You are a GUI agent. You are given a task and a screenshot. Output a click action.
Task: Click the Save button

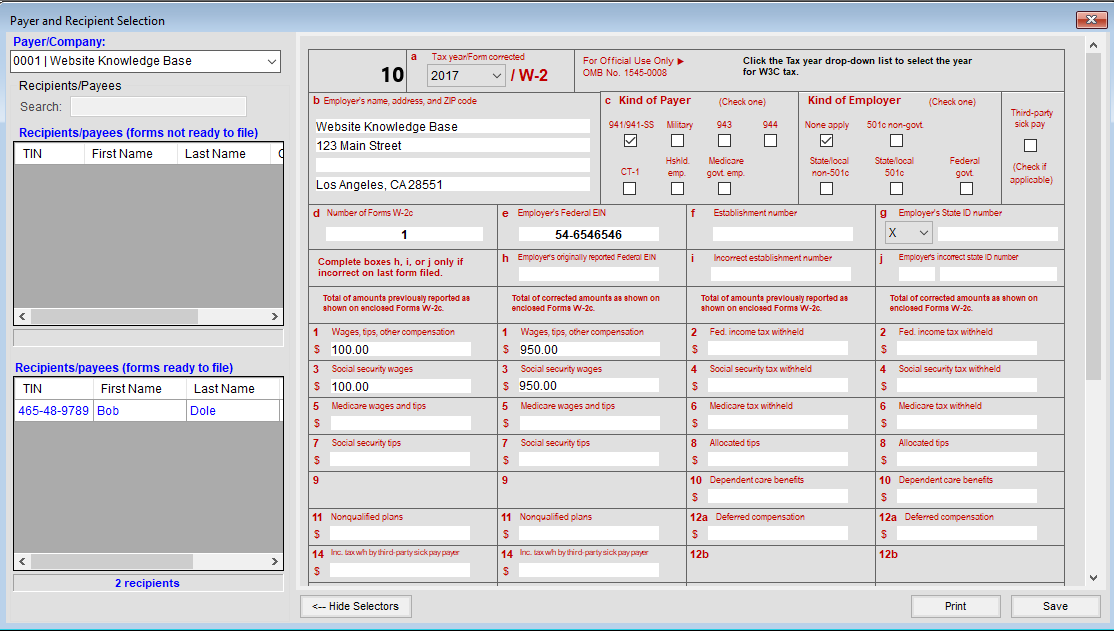1055,606
